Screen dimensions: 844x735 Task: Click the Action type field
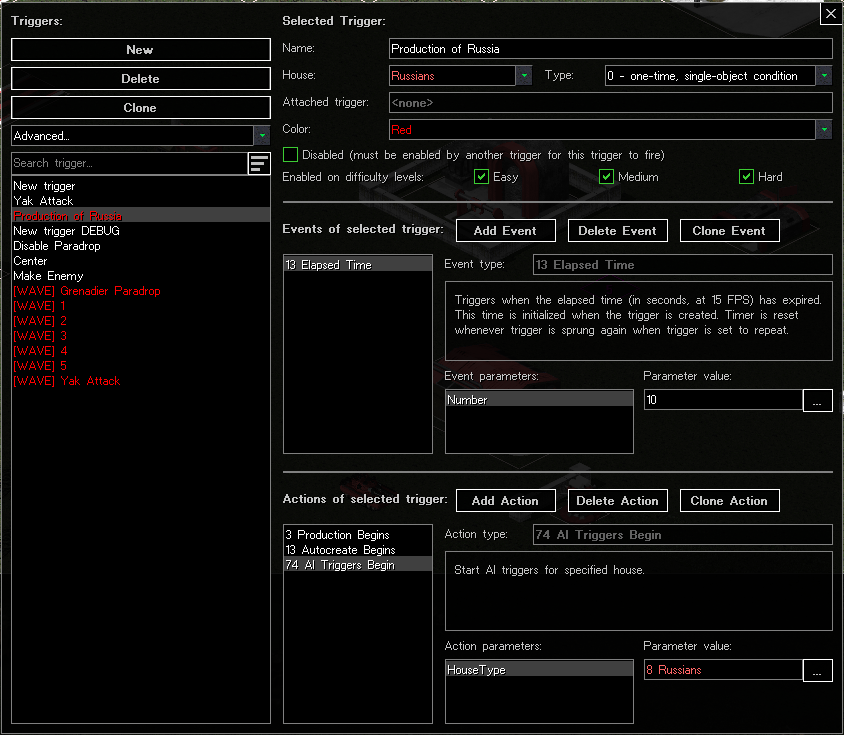pyautogui.click(x=683, y=535)
